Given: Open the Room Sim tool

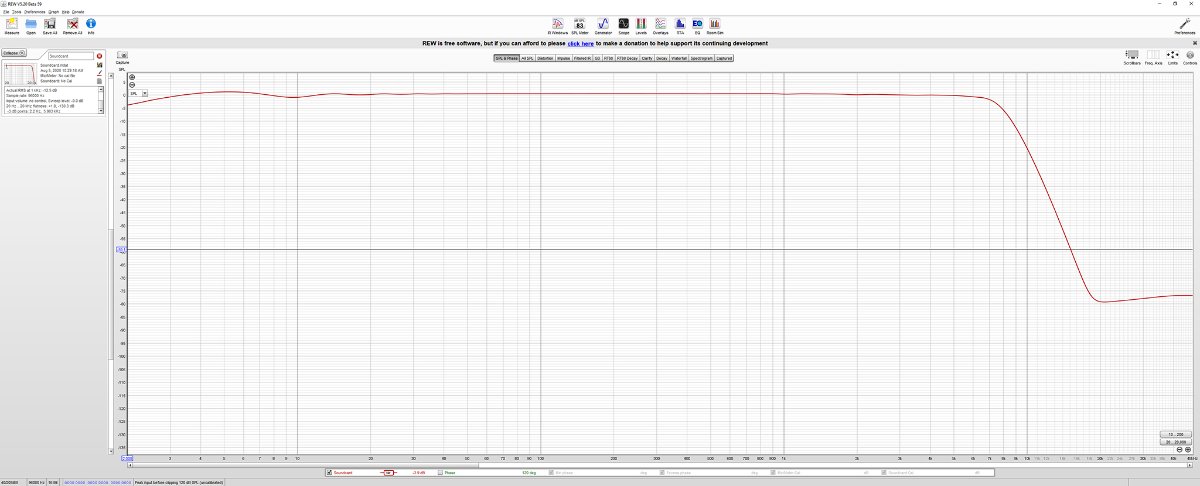Looking at the screenshot, I should click(x=715, y=23).
